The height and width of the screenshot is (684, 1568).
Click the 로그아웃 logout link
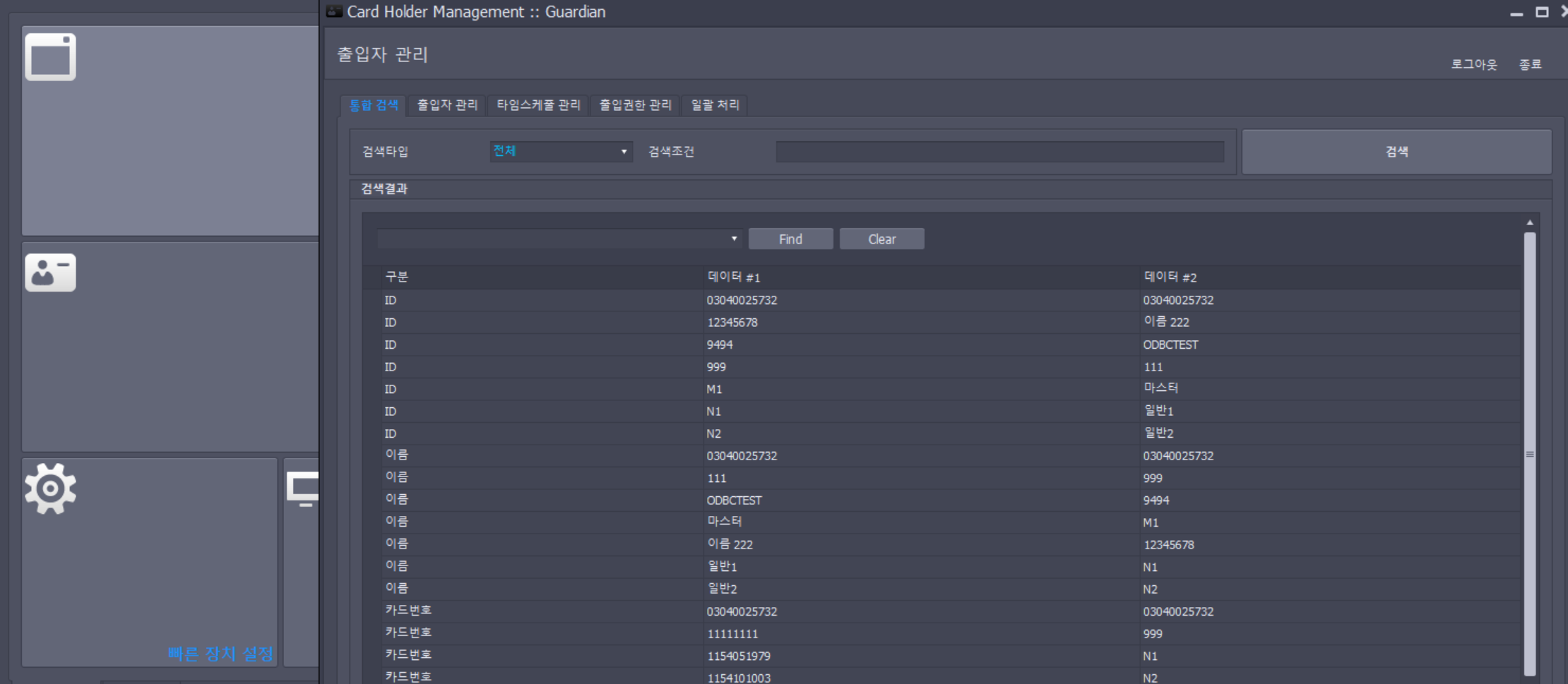(1473, 64)
